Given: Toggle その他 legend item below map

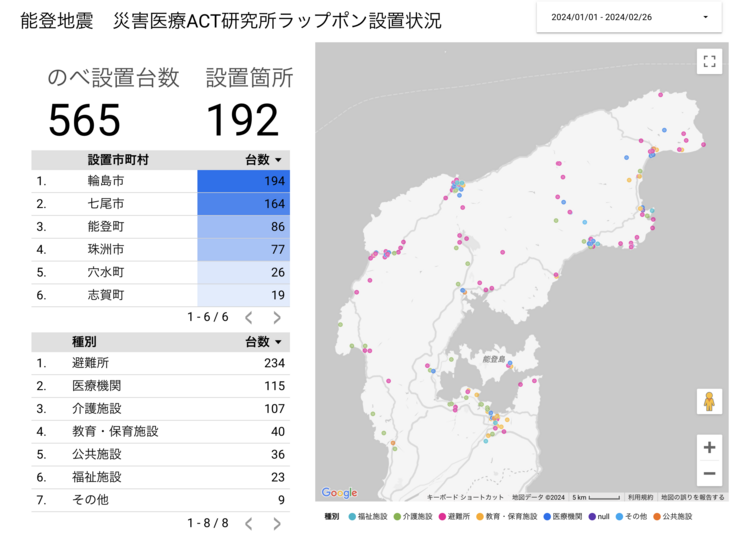Looking at the screenshot, I should (x=631, y=517).
